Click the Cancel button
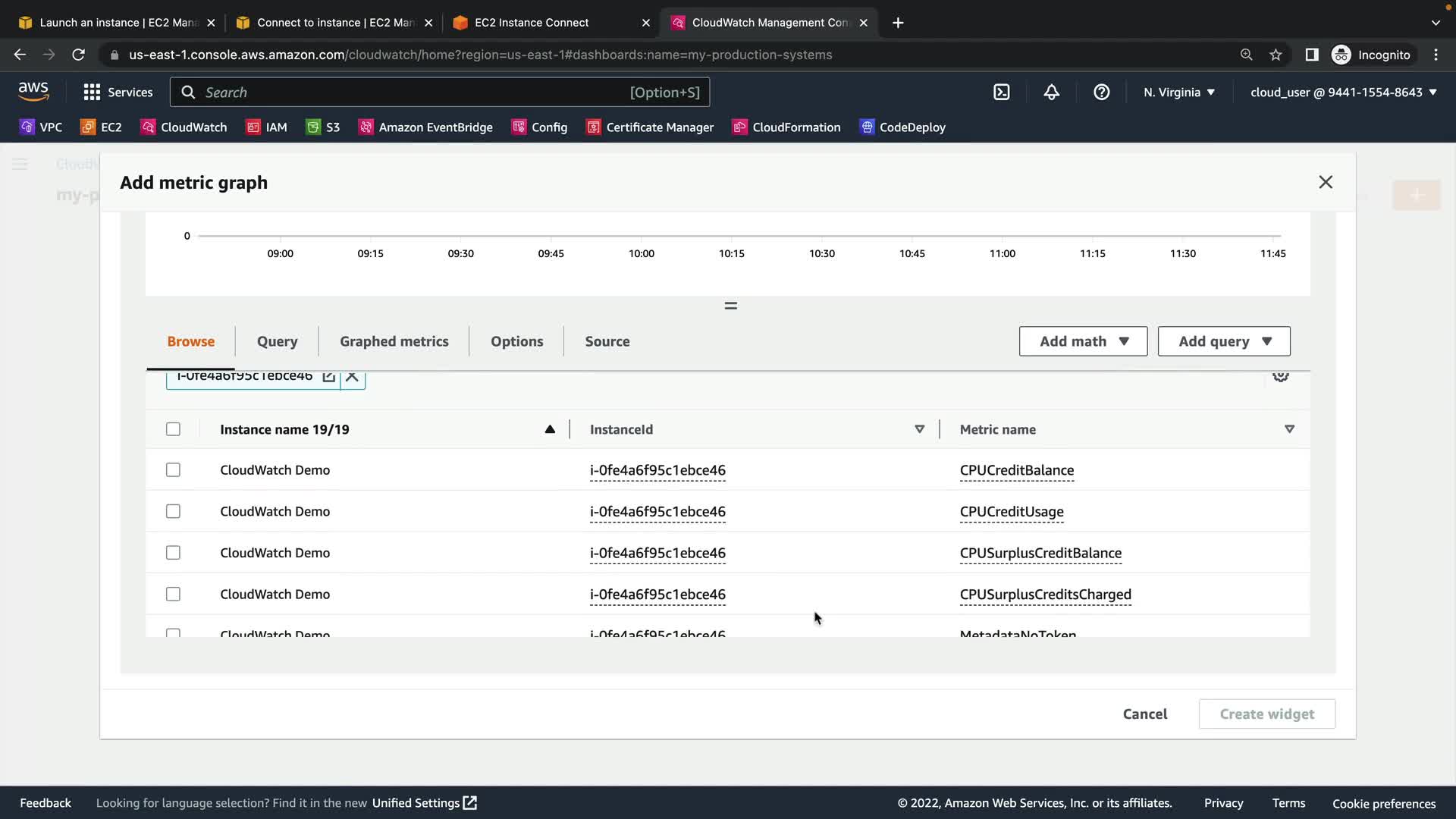The height and width of the screenshot is (819, 1456). (x=1144, y=714)
